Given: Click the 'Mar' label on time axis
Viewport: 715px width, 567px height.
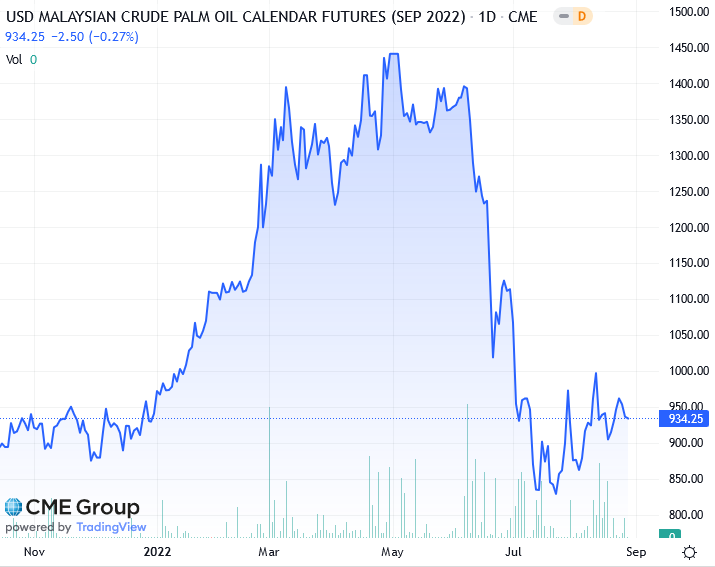Looking at the screenshot, I should pos(268,551).
